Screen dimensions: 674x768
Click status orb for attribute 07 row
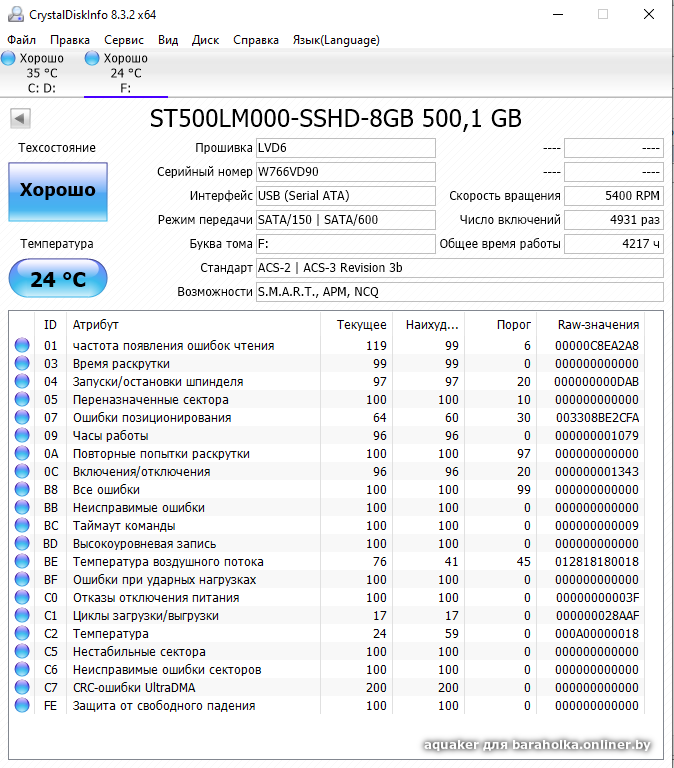22,417
